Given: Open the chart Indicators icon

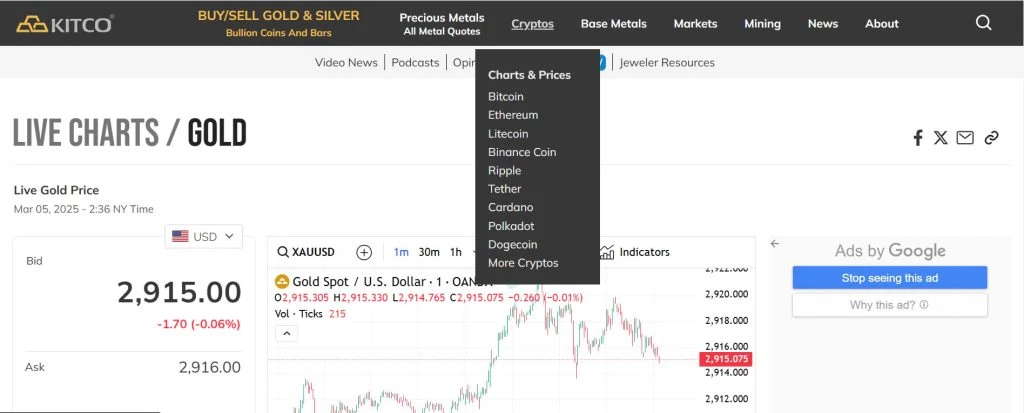Looking at the screenshot, I should pos(607,252).
